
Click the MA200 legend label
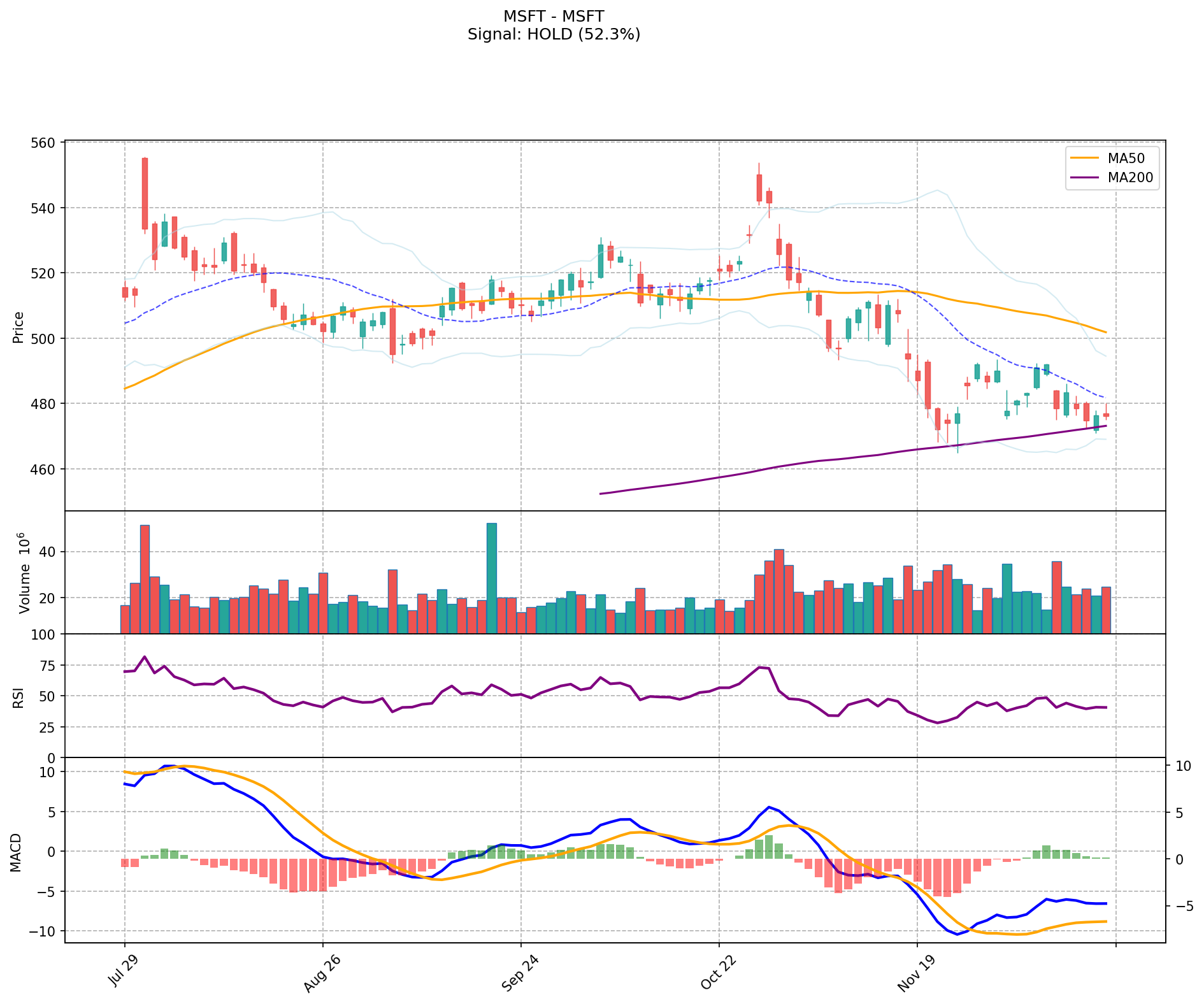1130,178
